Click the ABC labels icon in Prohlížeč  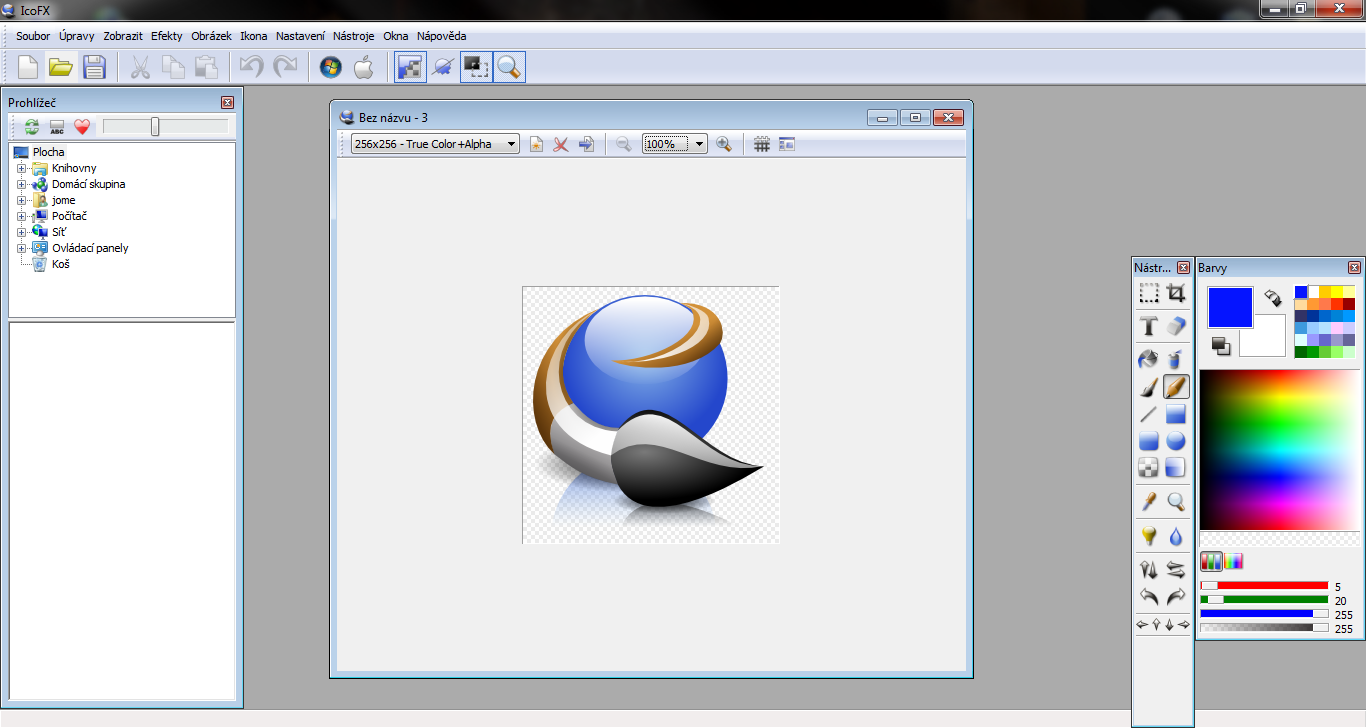point(57,127)
